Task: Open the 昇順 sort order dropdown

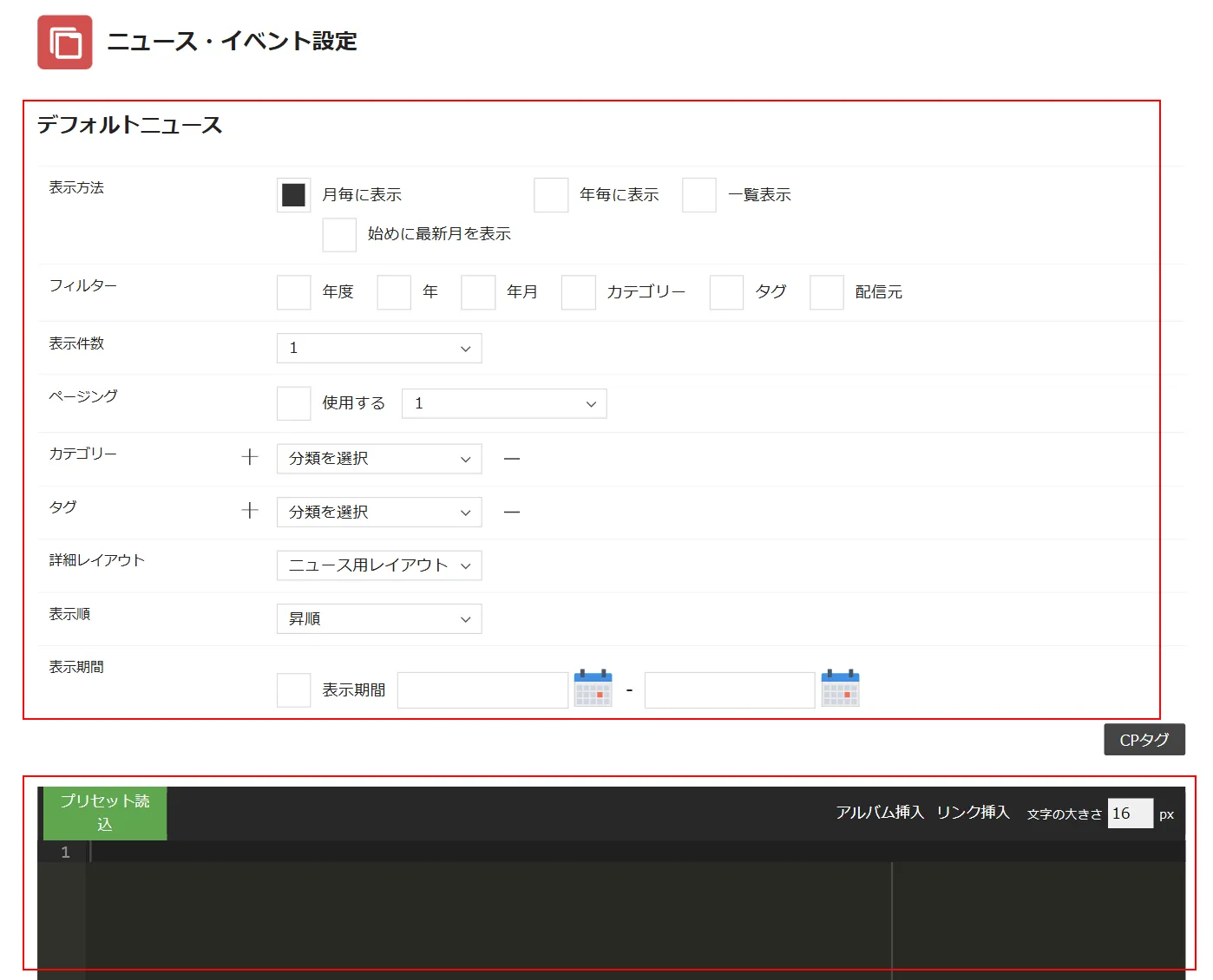Action: tap(379, 618)
